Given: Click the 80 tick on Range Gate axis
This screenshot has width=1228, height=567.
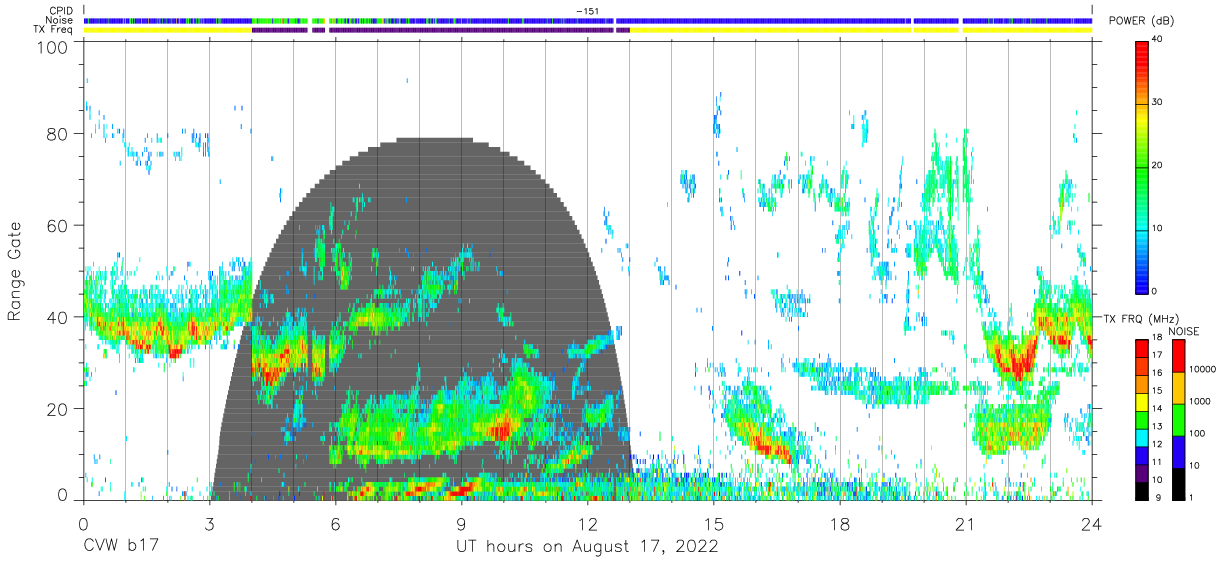Looking at the screenshot, I should click(x=56, y=134).
